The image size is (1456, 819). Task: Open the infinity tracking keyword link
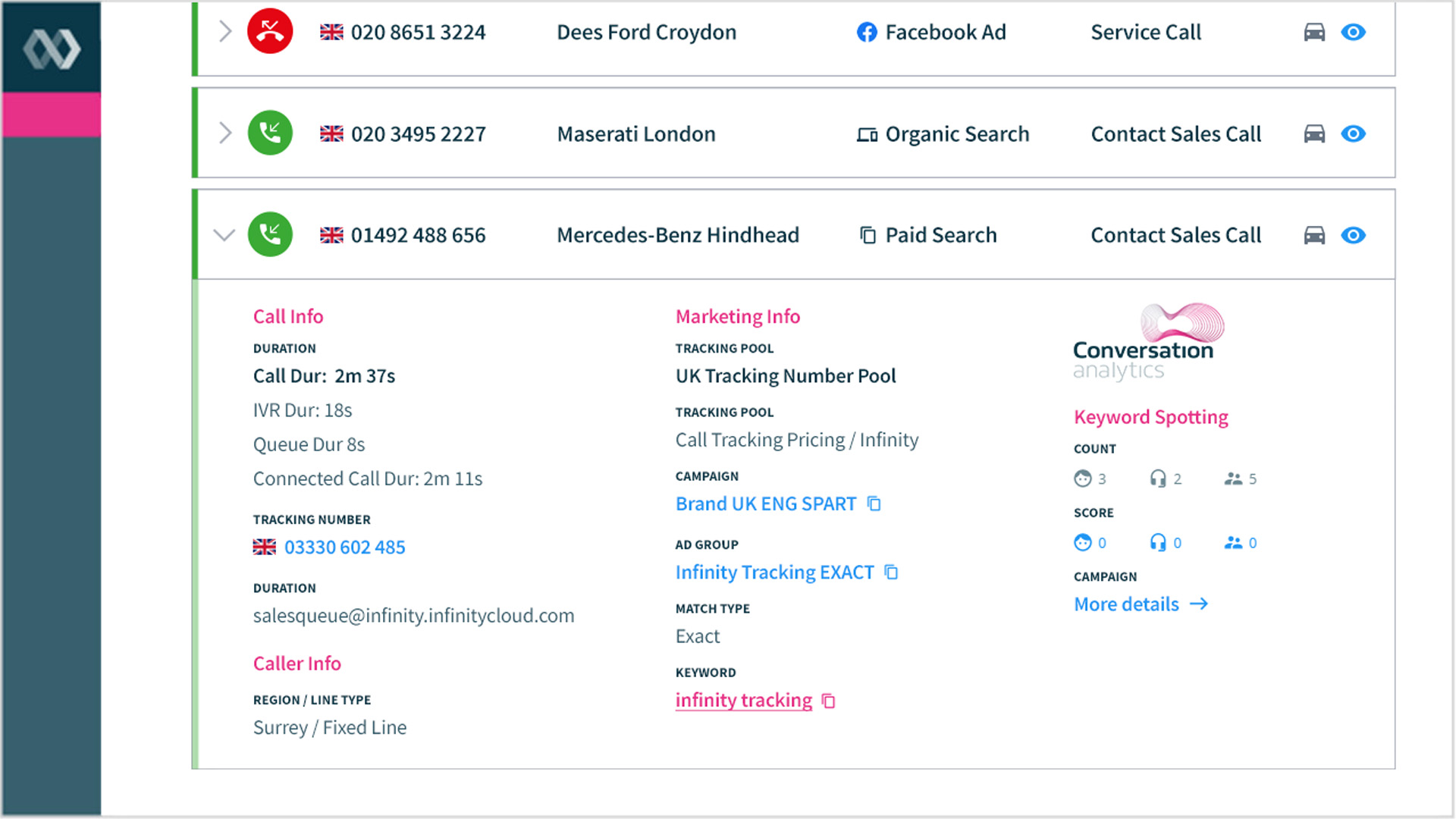click(x=744, y=701)
